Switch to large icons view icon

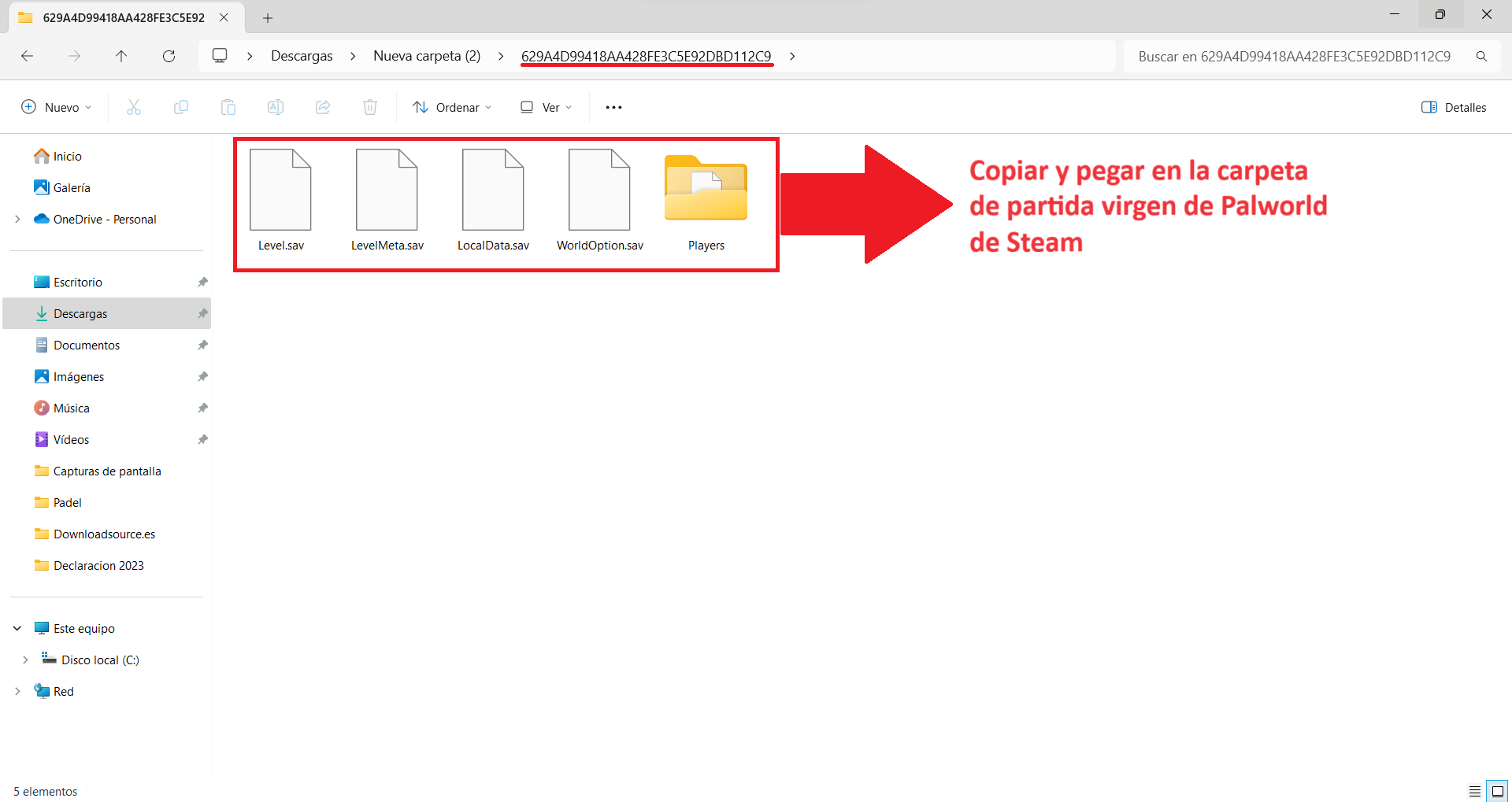click(1497, 791)
